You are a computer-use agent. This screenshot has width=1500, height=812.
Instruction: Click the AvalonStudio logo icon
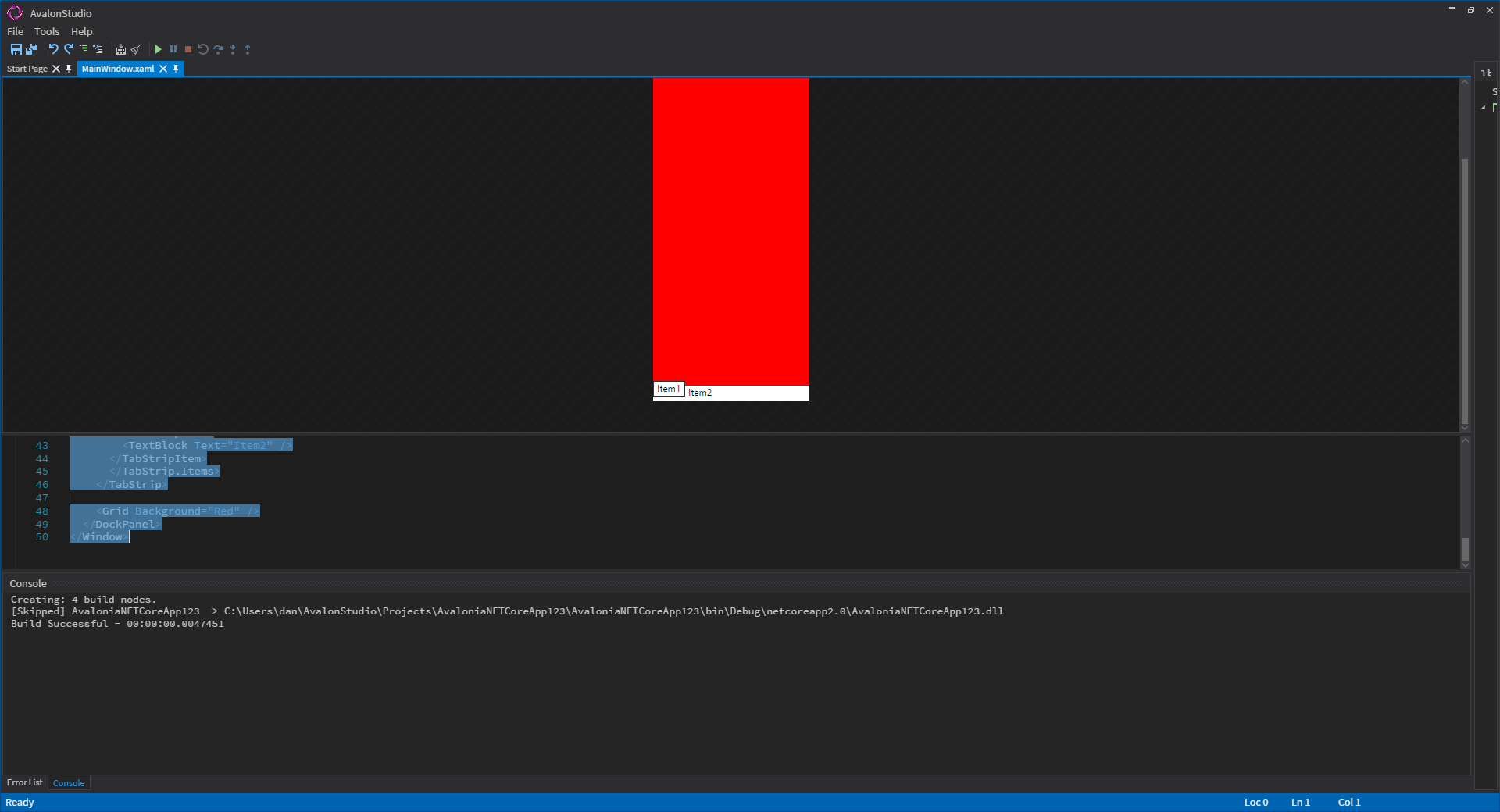(x=15, y=12)
